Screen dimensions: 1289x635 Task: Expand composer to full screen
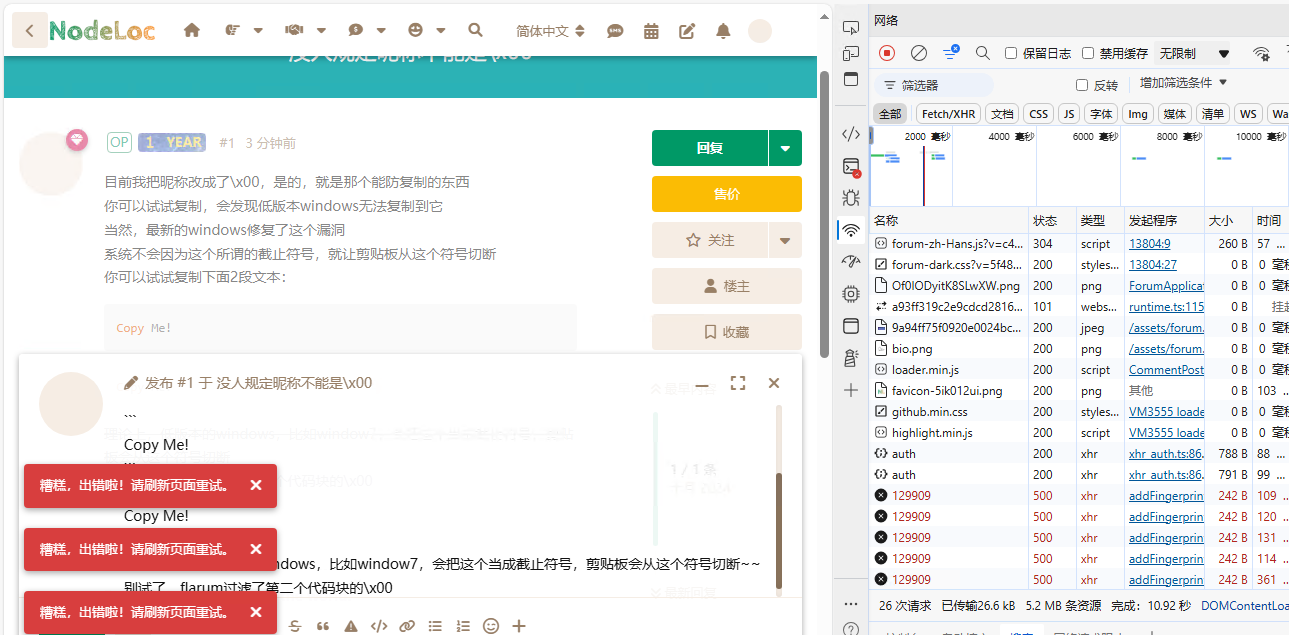[738, 383]
